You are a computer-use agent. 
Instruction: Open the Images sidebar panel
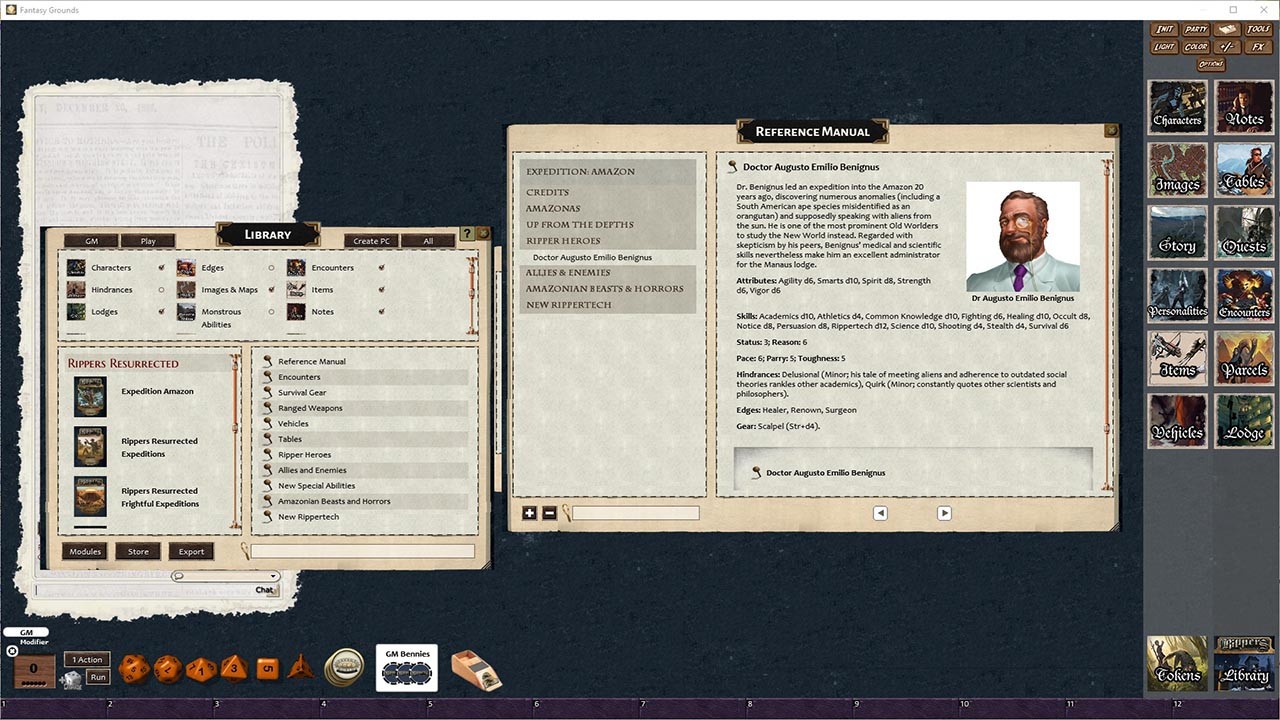1177,170
